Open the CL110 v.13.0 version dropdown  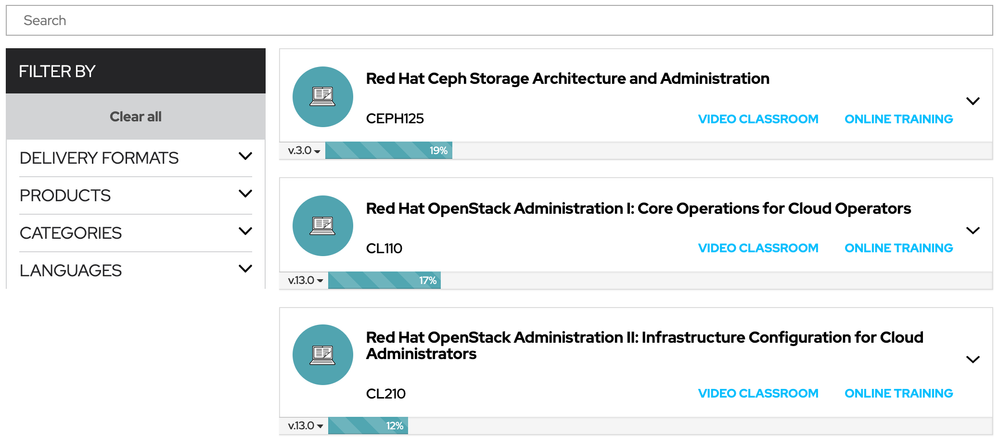pyautogui.click(x=306, y=281)
